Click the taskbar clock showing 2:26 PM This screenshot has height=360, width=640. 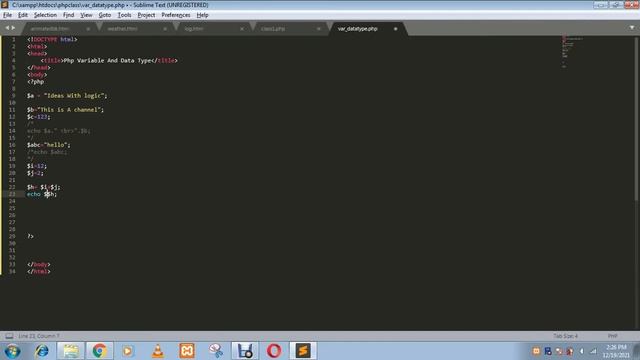click(x=616, y=351)
